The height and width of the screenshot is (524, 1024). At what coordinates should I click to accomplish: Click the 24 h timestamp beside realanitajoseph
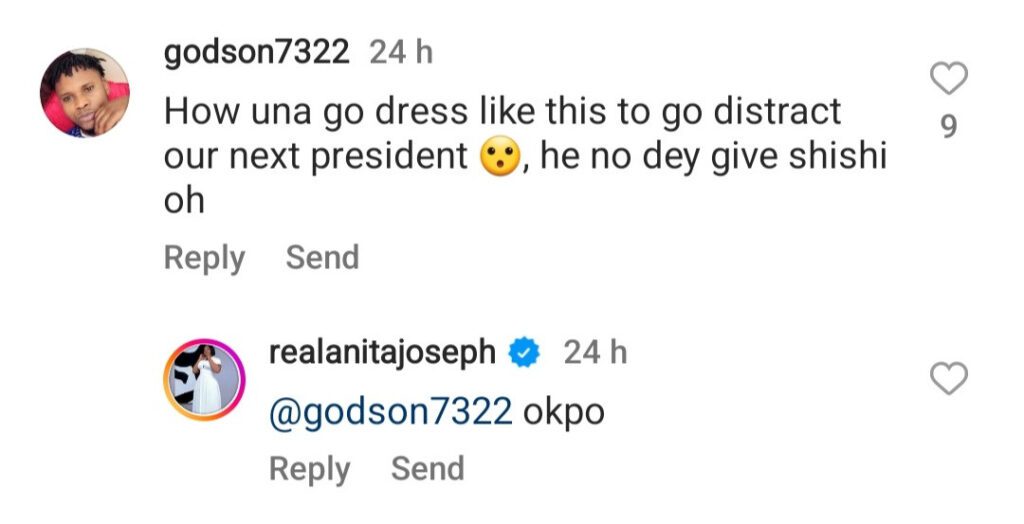(x=595, y=352)
